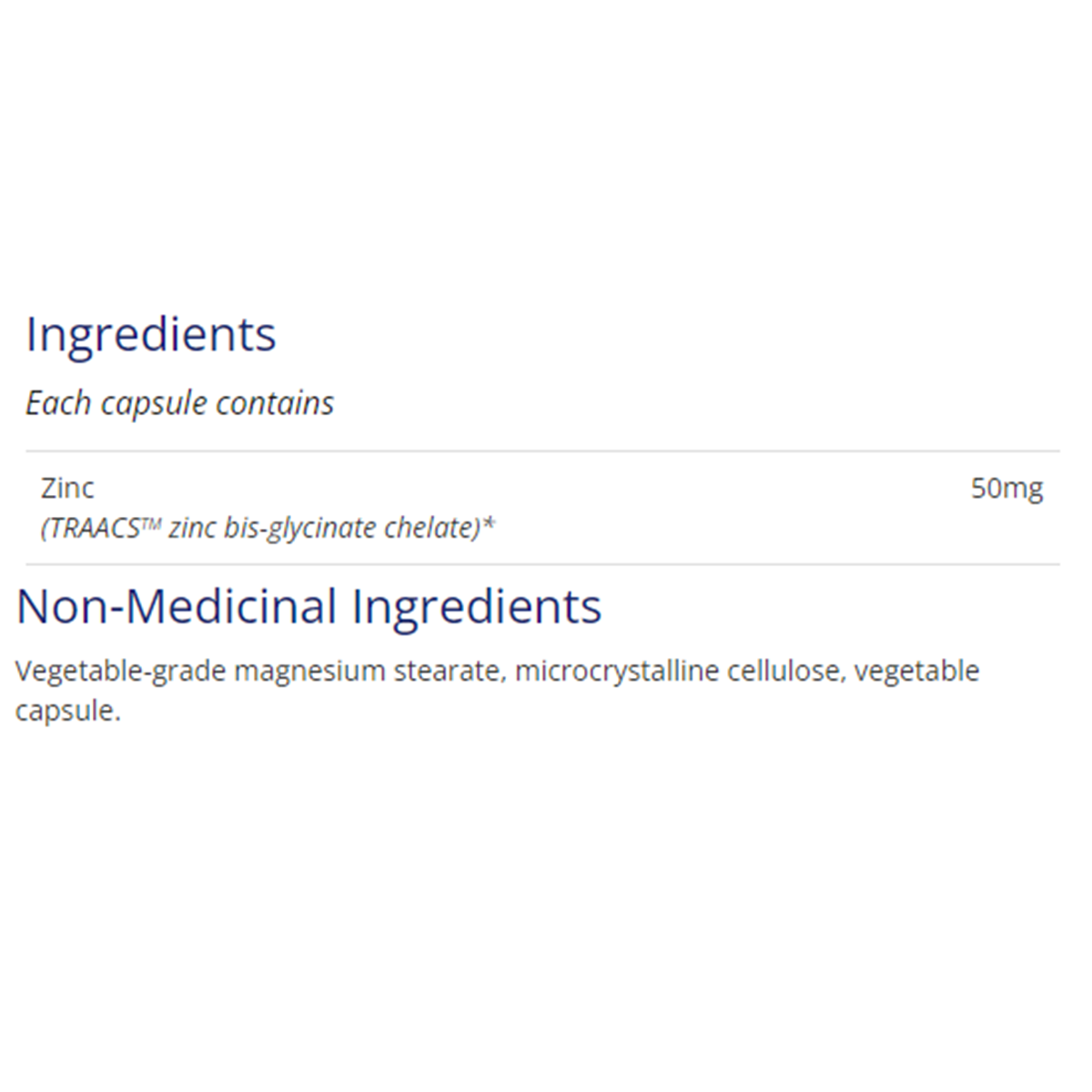Click the "50mg" dosage value
The height and width of the screenshot is (1092, 1092).
pos(1006,489)
